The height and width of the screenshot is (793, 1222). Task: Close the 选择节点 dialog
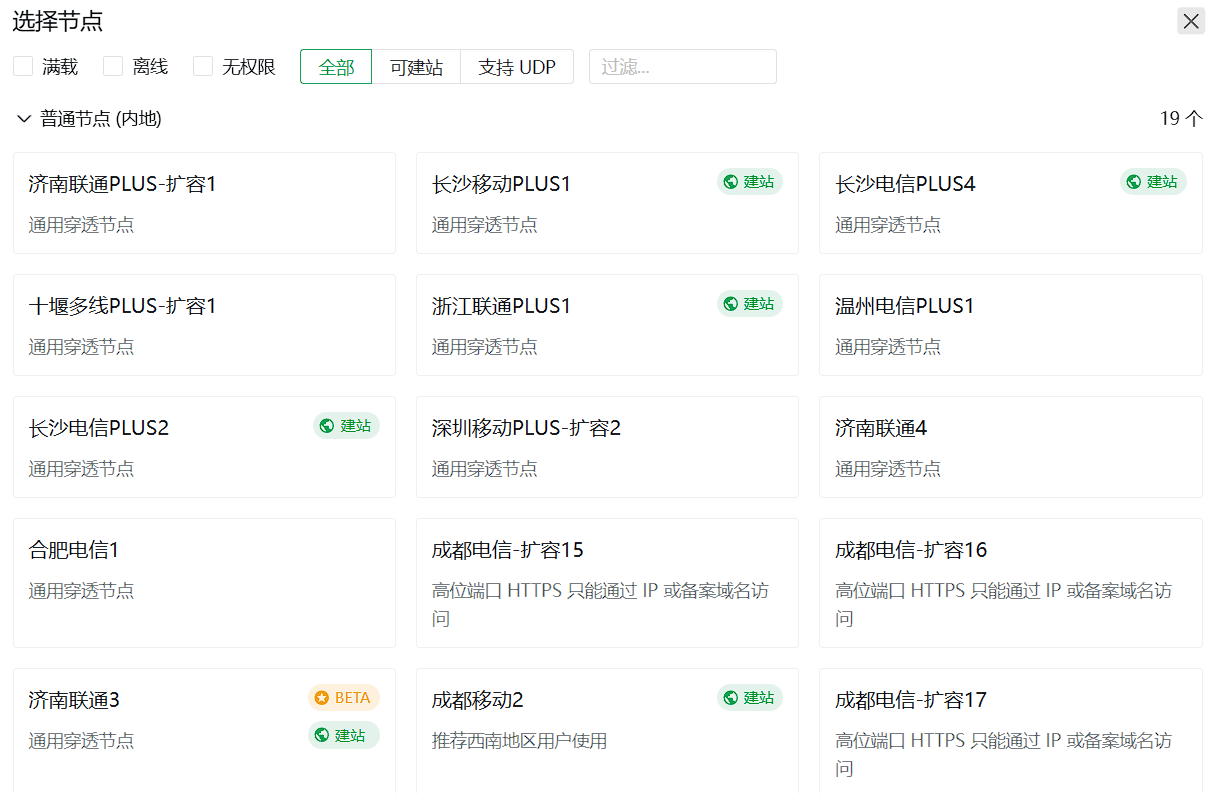[x=1191, y=21]
